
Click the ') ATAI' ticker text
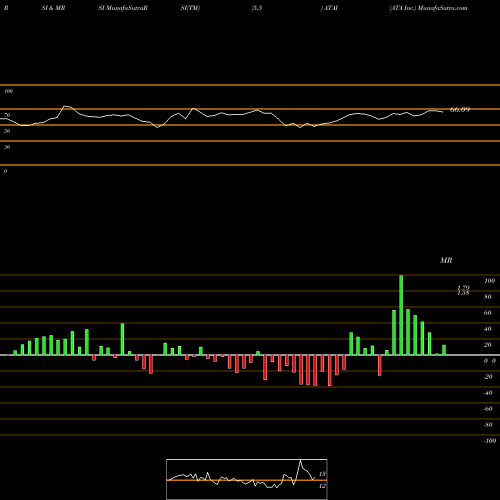tap(329, 8)
